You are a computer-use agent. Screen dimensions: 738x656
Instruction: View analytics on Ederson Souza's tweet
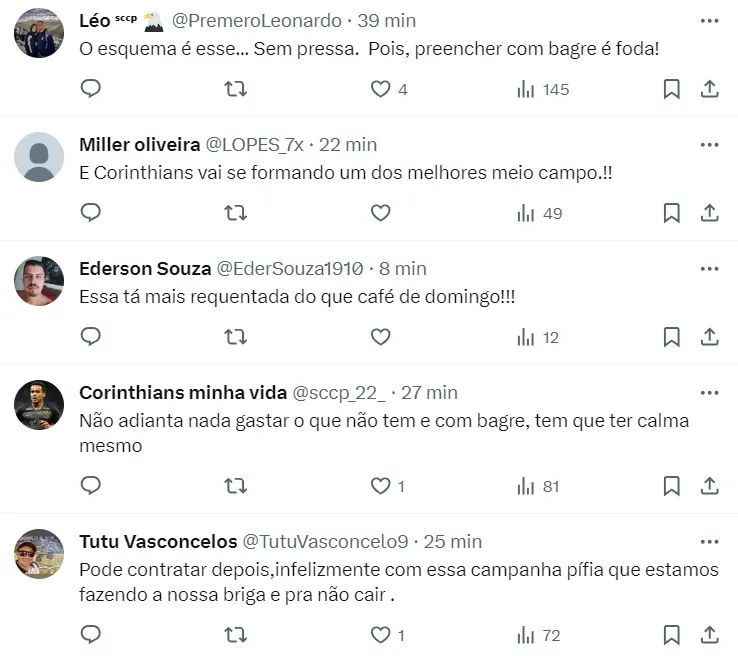pos(538,337)
